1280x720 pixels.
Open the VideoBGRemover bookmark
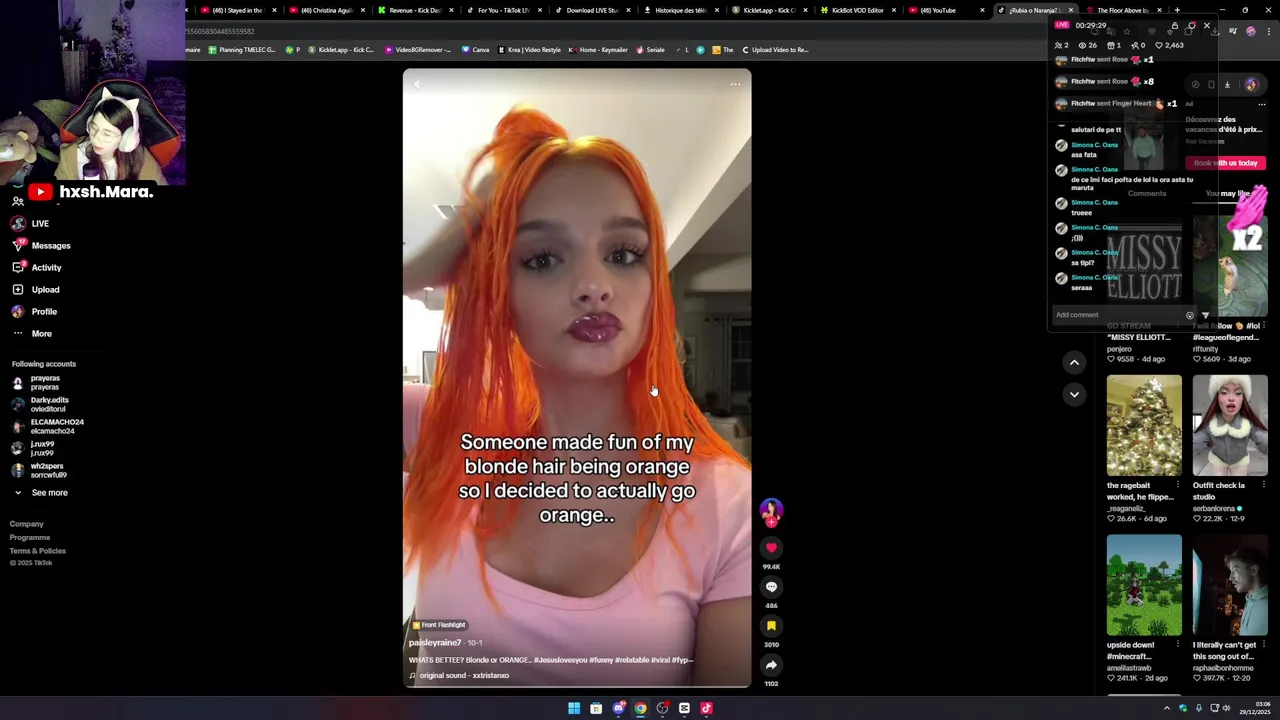coord(418,49)
